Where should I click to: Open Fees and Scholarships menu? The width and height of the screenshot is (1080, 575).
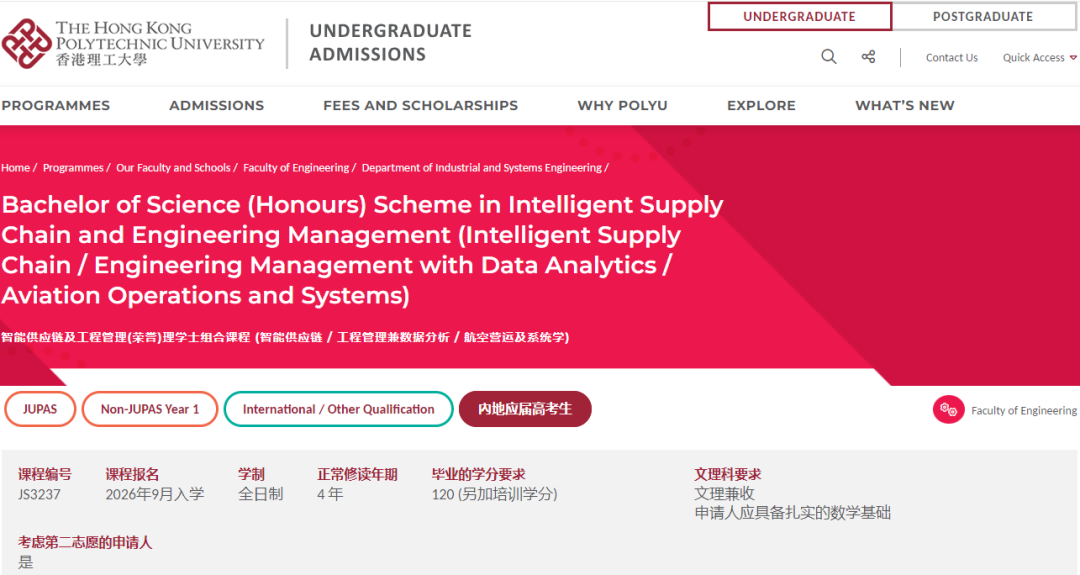[x=420, y=105]
